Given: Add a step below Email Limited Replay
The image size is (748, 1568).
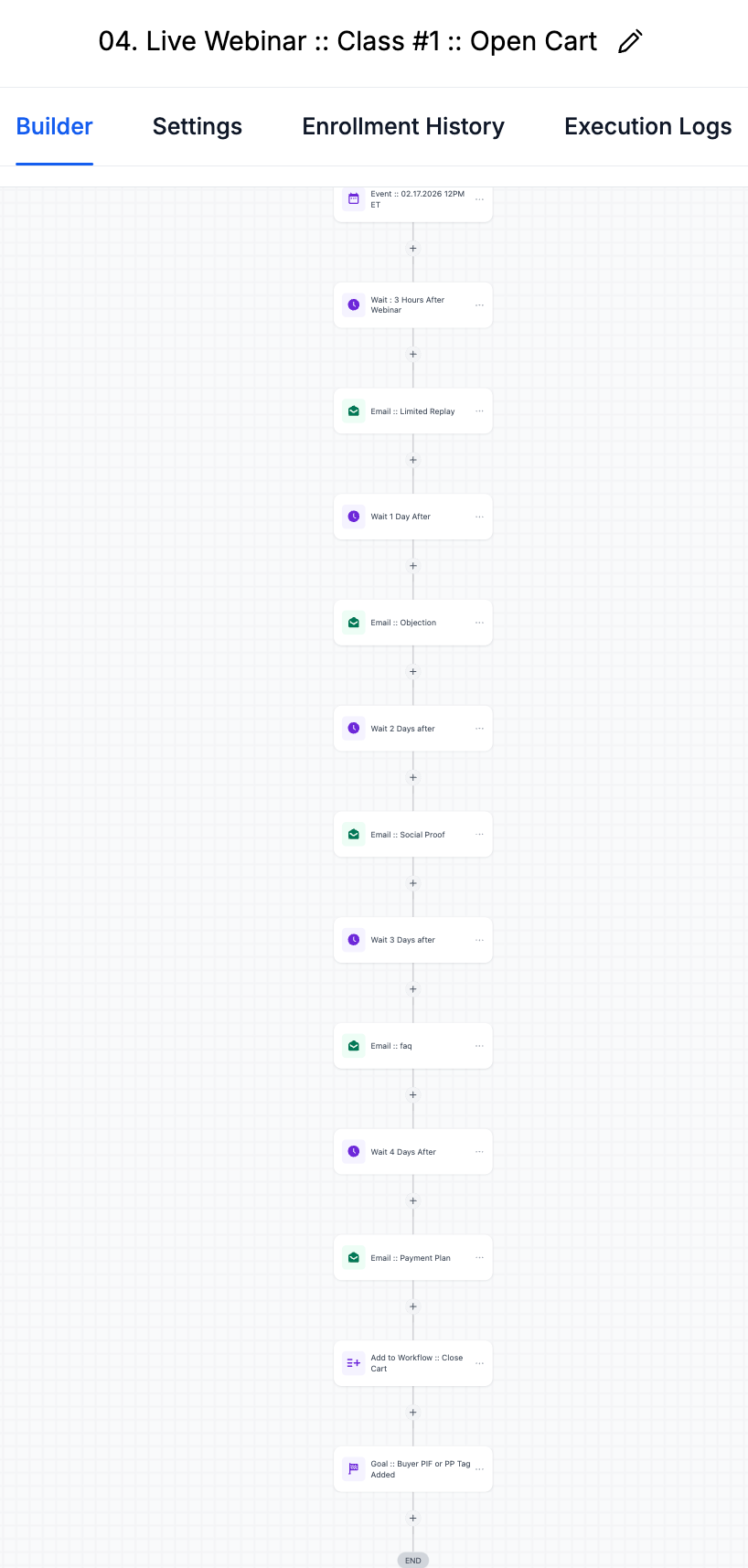Looking at the screenshot, I should [x=413, y=460].
